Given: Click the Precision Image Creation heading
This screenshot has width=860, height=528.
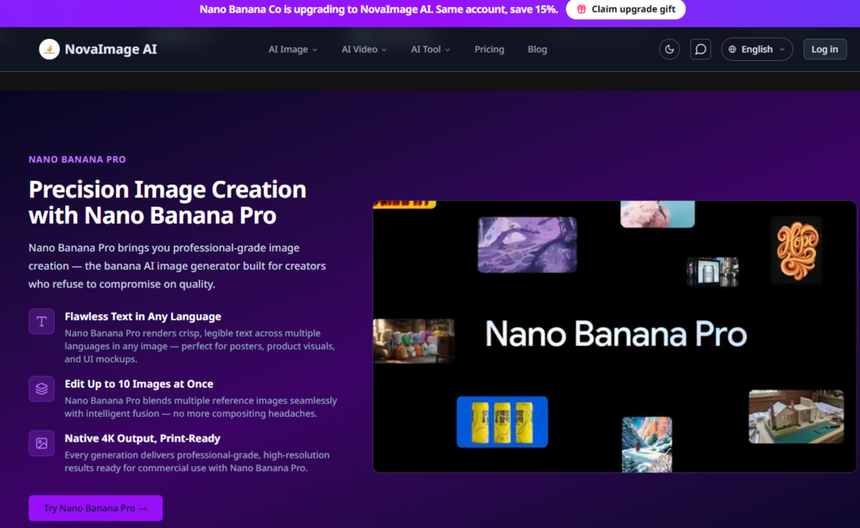Looking at the screenshot, I should (x=167, y=202).
